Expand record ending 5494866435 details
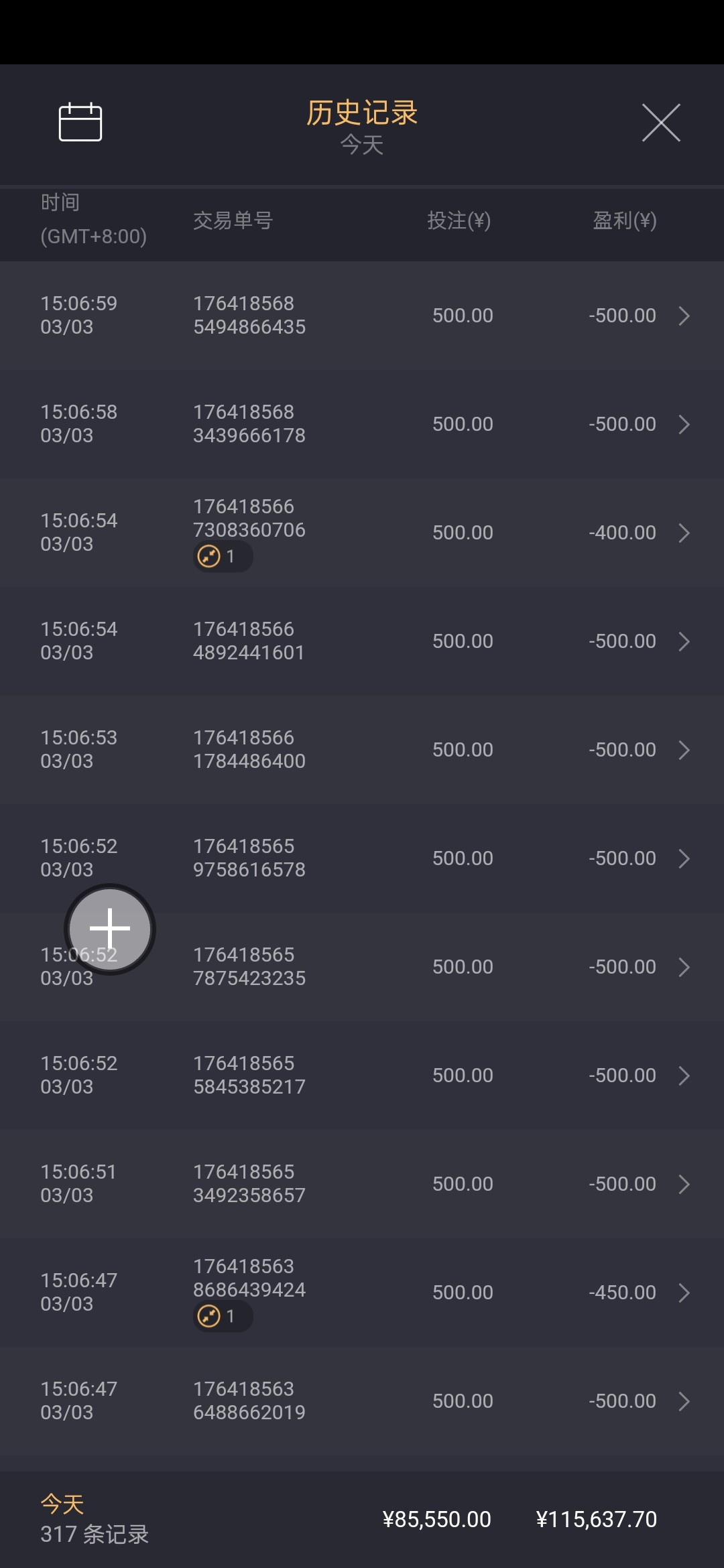Viewport: 724px width, 1568px height. [684, 316]
